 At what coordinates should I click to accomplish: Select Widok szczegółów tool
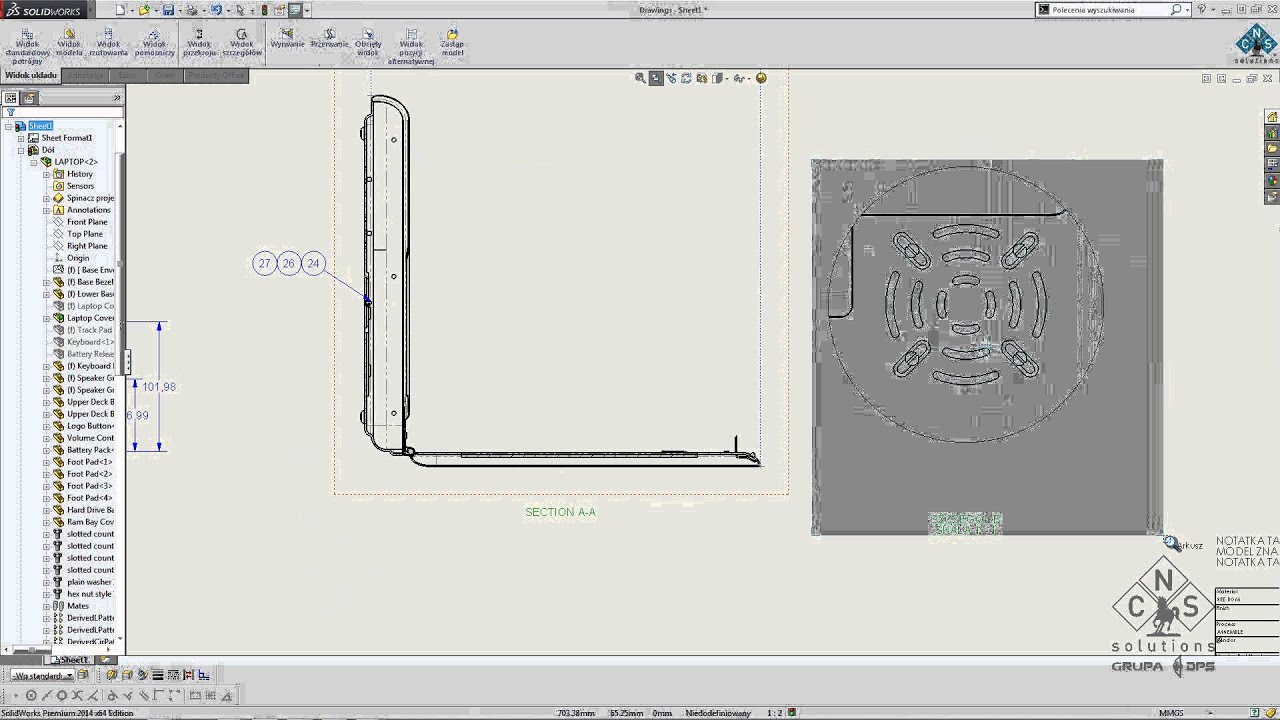point(241,42)
